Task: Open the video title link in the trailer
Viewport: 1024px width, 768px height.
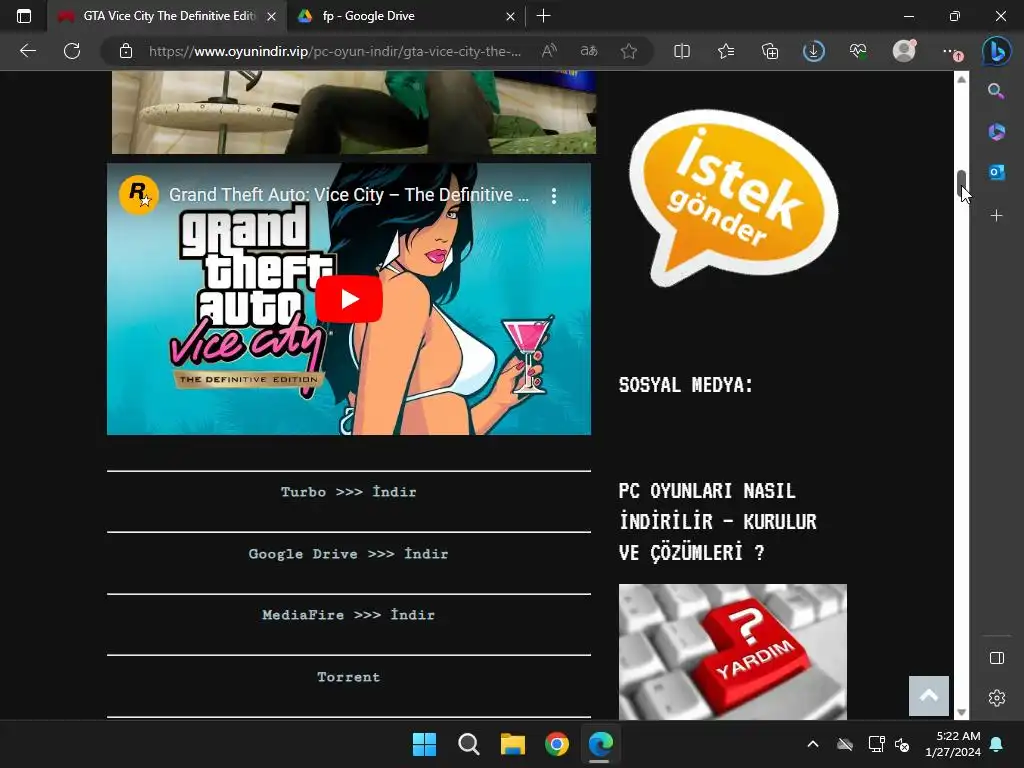Action: [x=349, y=195]
